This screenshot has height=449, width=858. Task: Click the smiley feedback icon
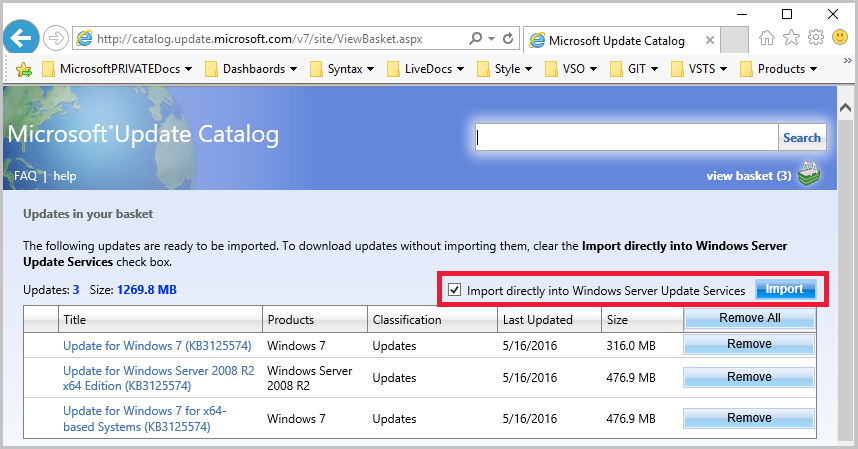tap(840, 38)
